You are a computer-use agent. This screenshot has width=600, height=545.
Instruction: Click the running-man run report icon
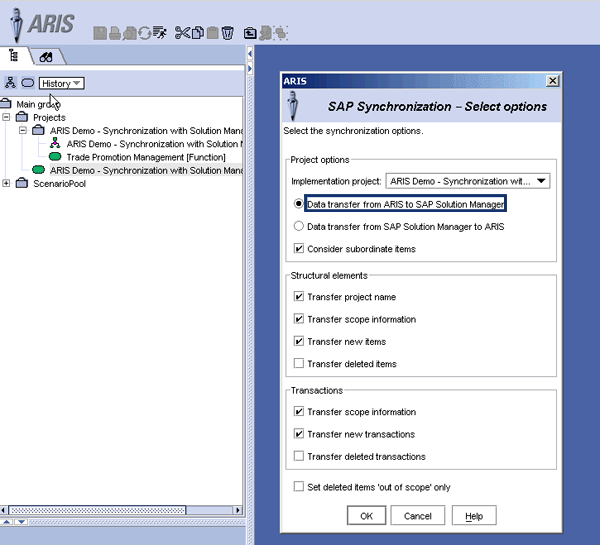point(160,33)
